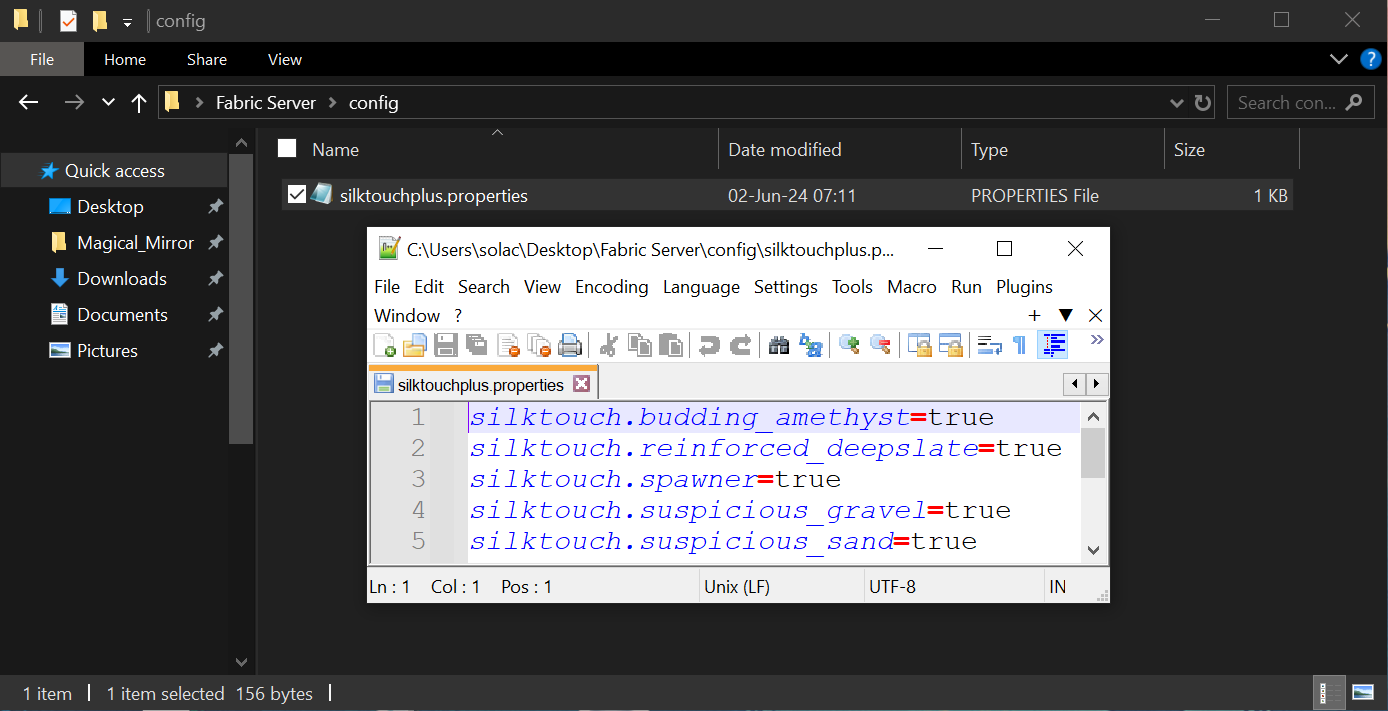Click the Synchronize Horizontal Scrolling icon
The image size is (1388, 711).
[x=950, y=345]
